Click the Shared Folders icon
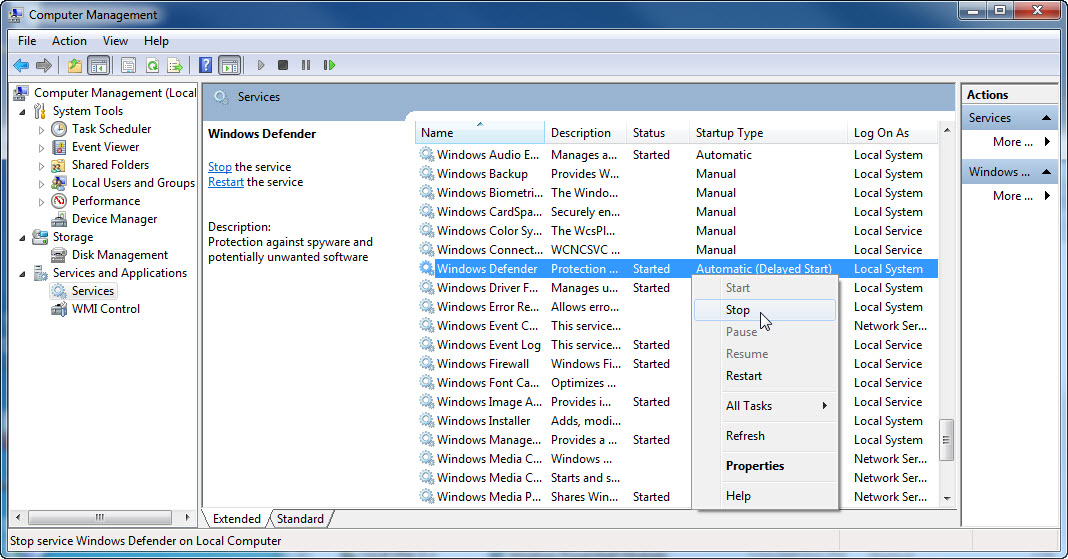 coord(59,165)
